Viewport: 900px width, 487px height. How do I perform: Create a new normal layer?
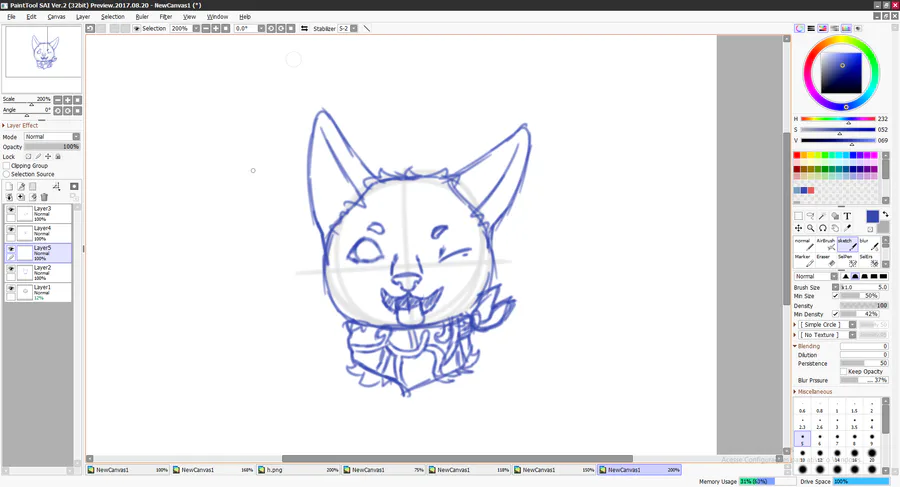(9, 187)
